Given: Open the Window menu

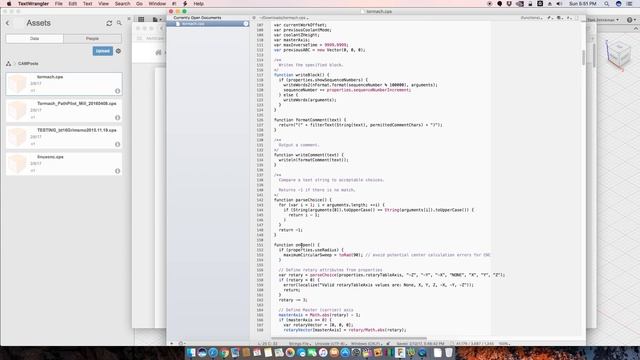Looking at the screenshot, I should (157, 4).
